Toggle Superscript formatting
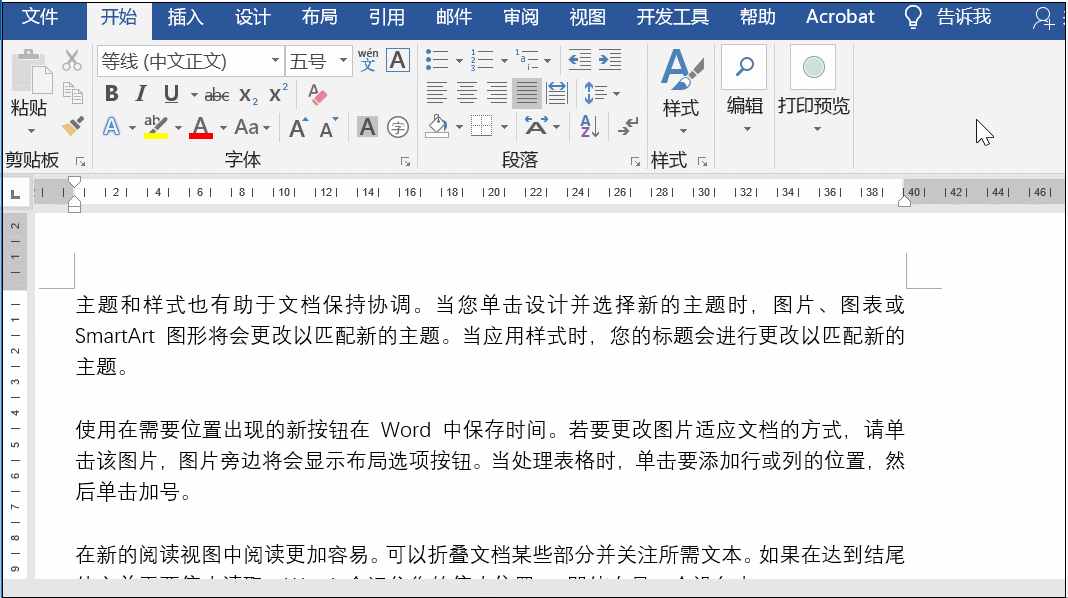 click(278, 93)
